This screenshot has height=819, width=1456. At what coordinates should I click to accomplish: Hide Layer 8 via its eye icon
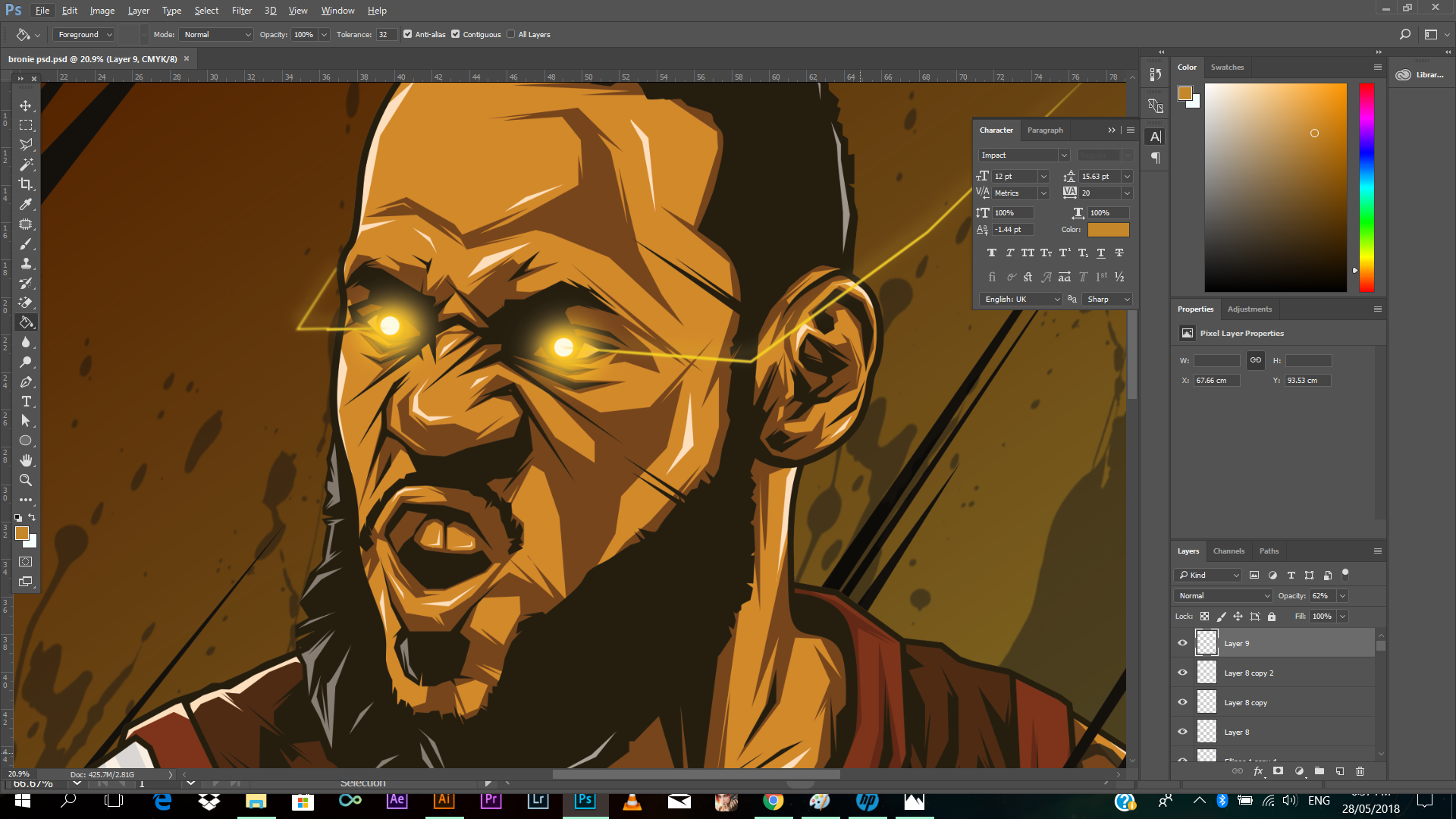[1182, 732]
